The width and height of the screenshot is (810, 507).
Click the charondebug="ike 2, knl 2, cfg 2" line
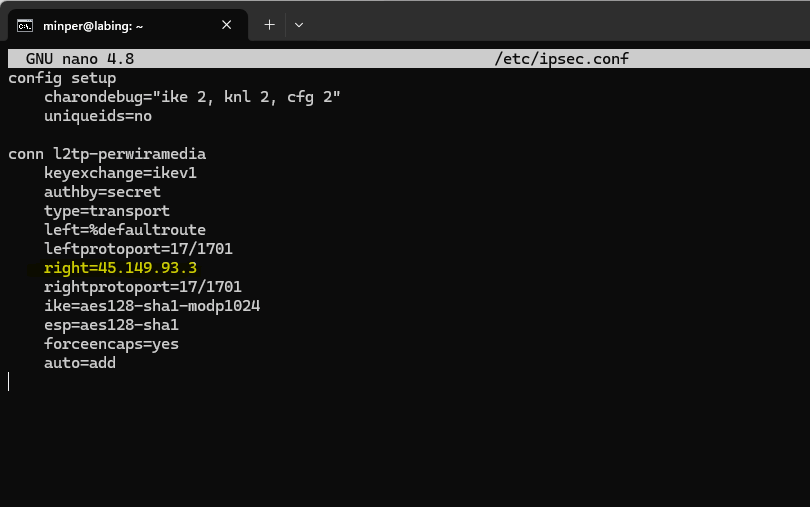(192, 97)
